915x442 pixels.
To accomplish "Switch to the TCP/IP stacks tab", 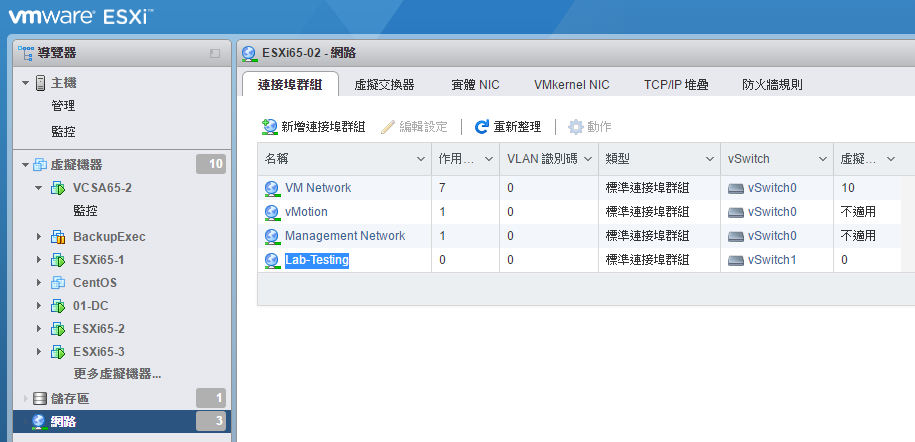I will 676,85.
